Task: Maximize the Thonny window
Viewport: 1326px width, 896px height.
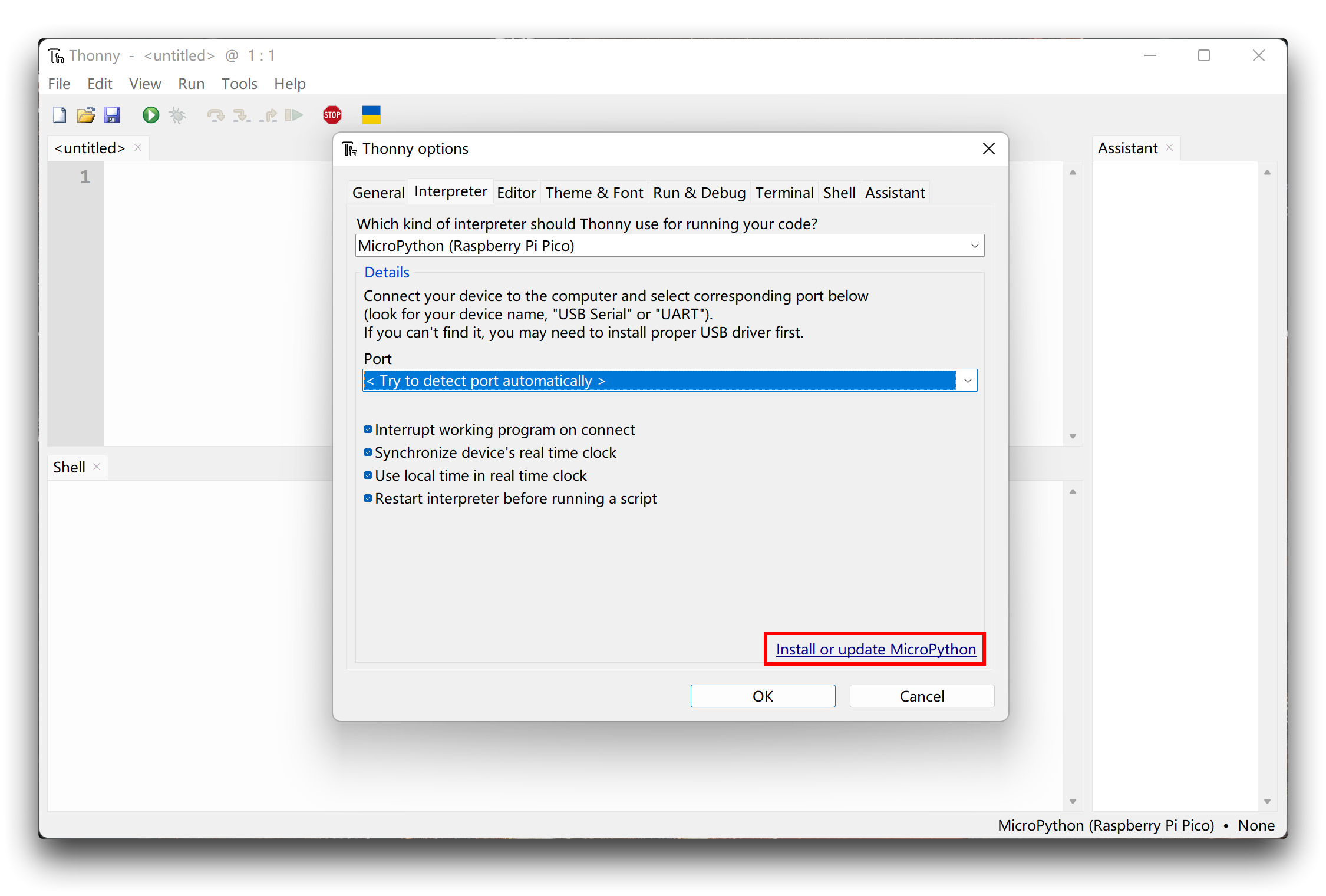Action: point(1204,55)
